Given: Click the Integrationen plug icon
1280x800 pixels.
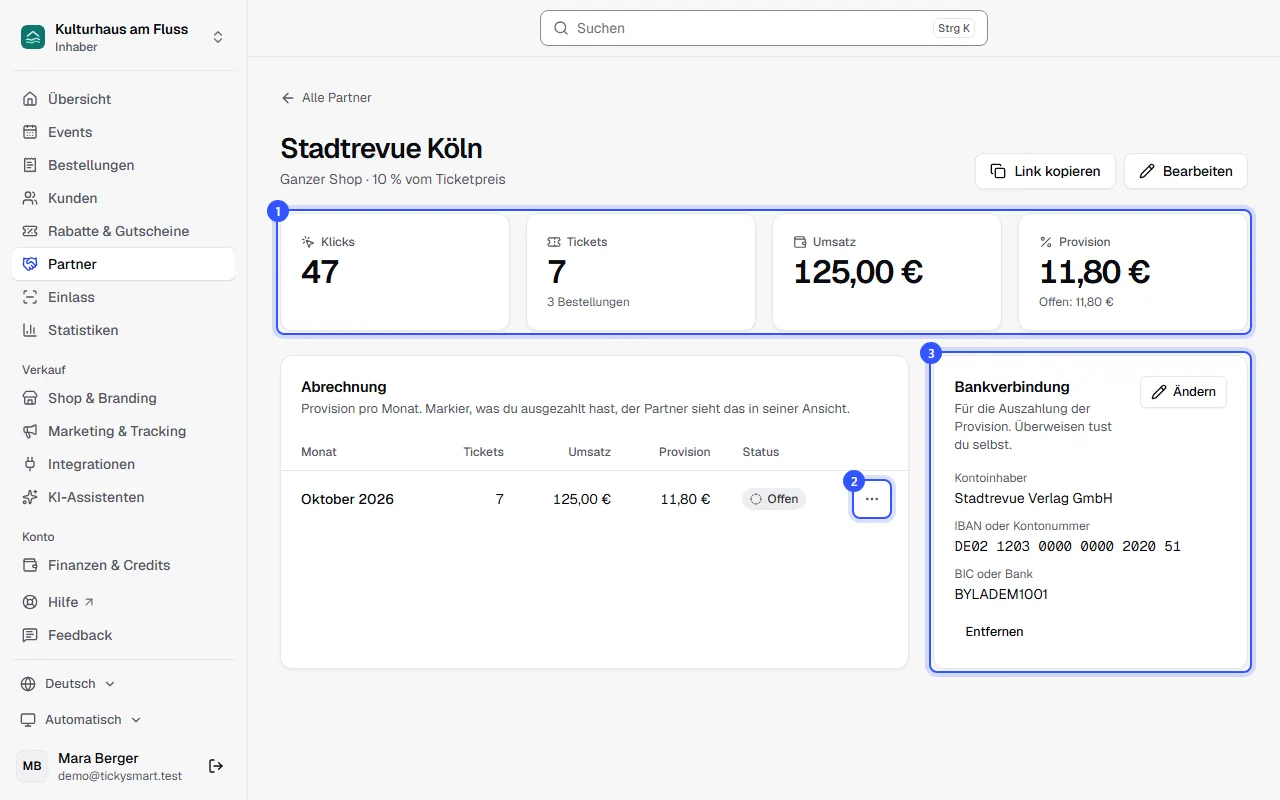Looking at the screenshot, I should 30,464.
